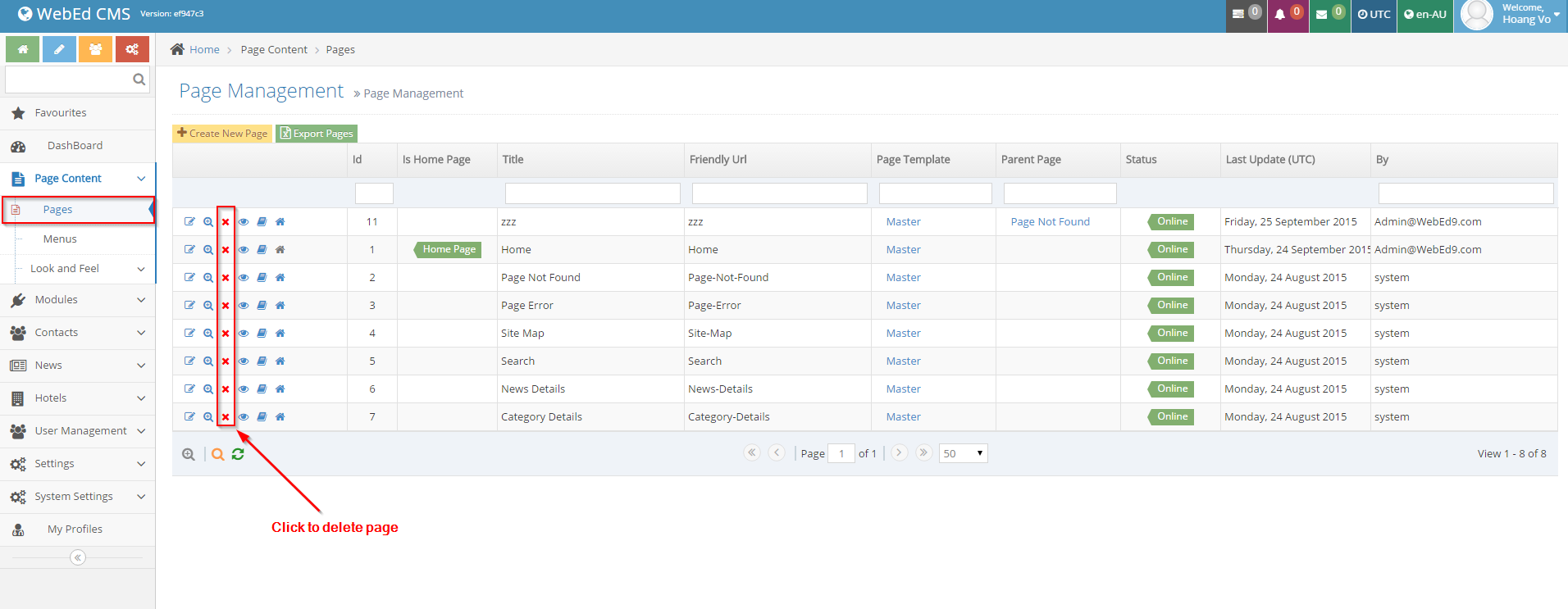This screenshot has height=609, width=1568.
Task: Open the rows-per-page dropdown showing 50
Action: [x=963, y=453]
